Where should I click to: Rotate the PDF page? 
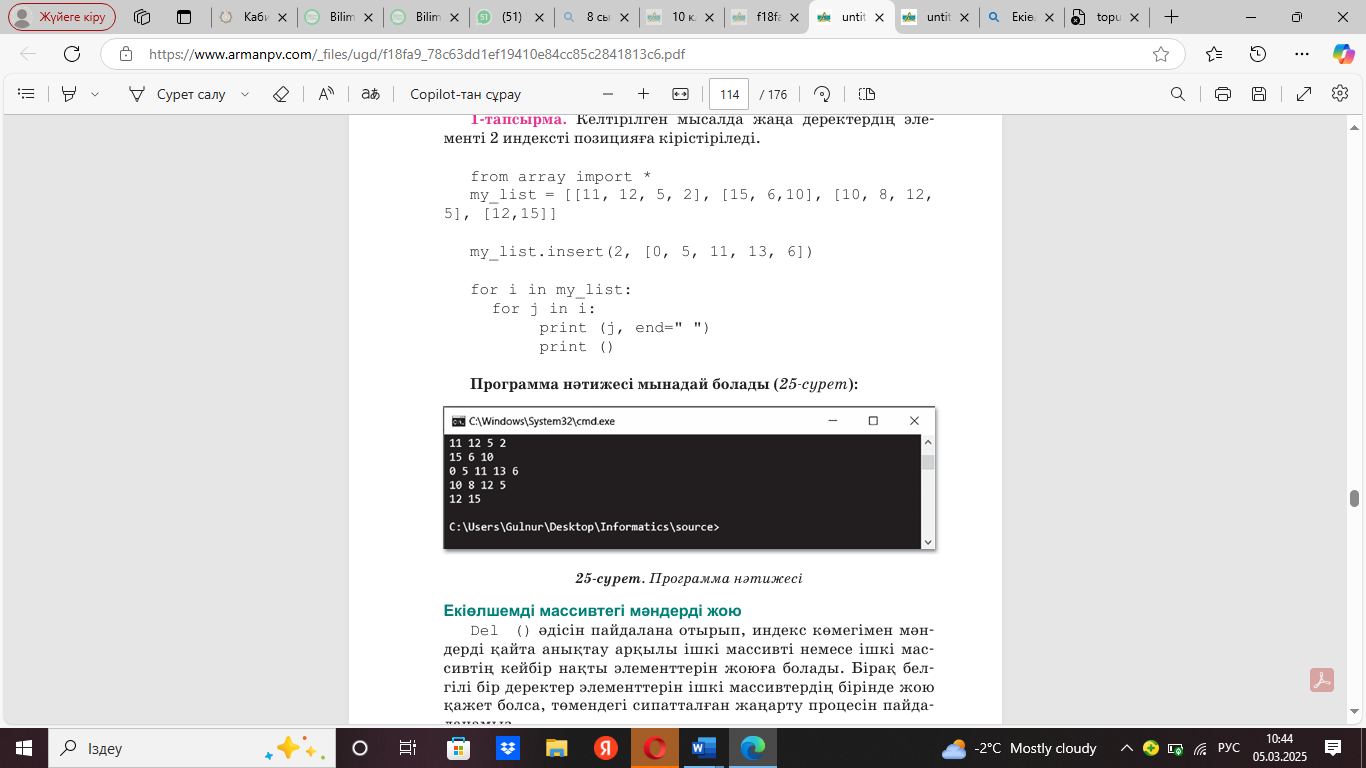click(x=822, y=94)
